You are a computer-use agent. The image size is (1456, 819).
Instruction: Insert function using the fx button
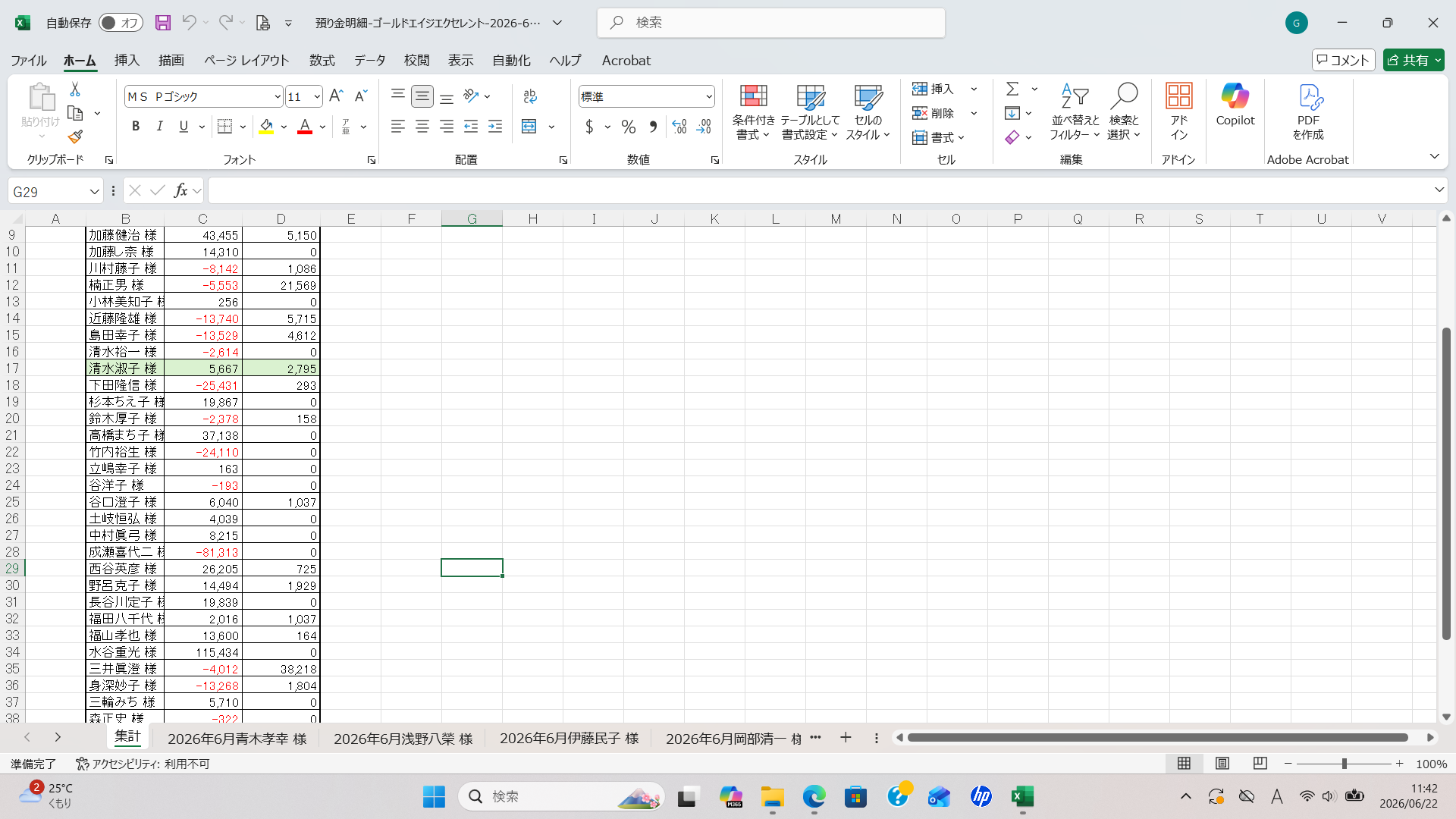pos(180,191)
